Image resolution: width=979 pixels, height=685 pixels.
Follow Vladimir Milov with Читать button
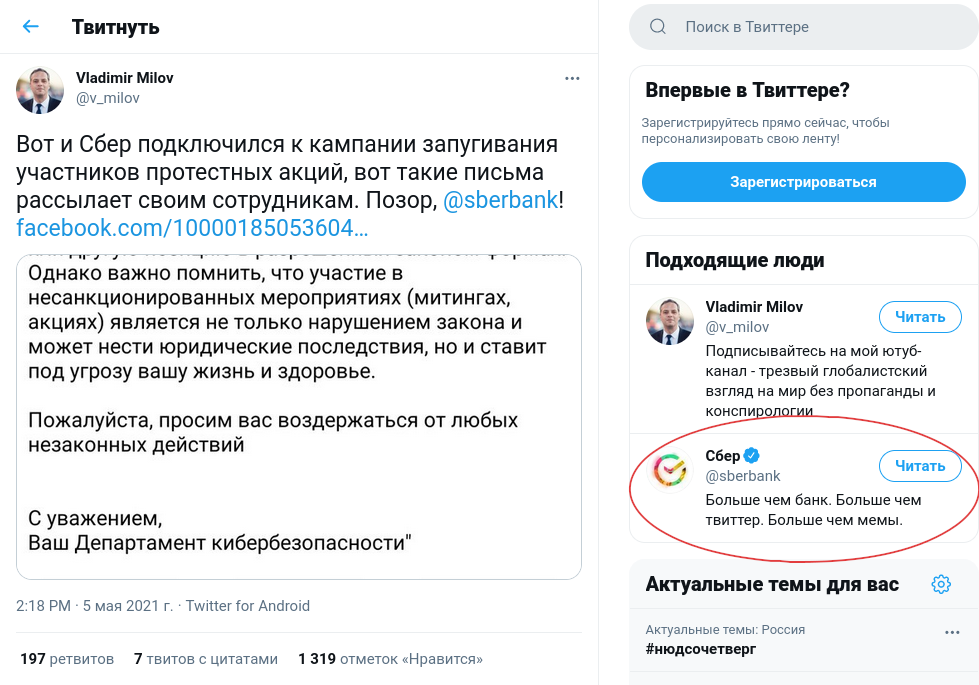pos(919,317)
